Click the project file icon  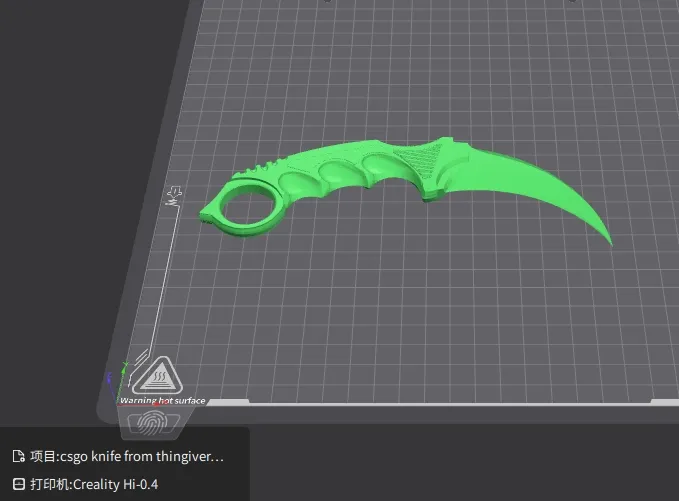19,456
